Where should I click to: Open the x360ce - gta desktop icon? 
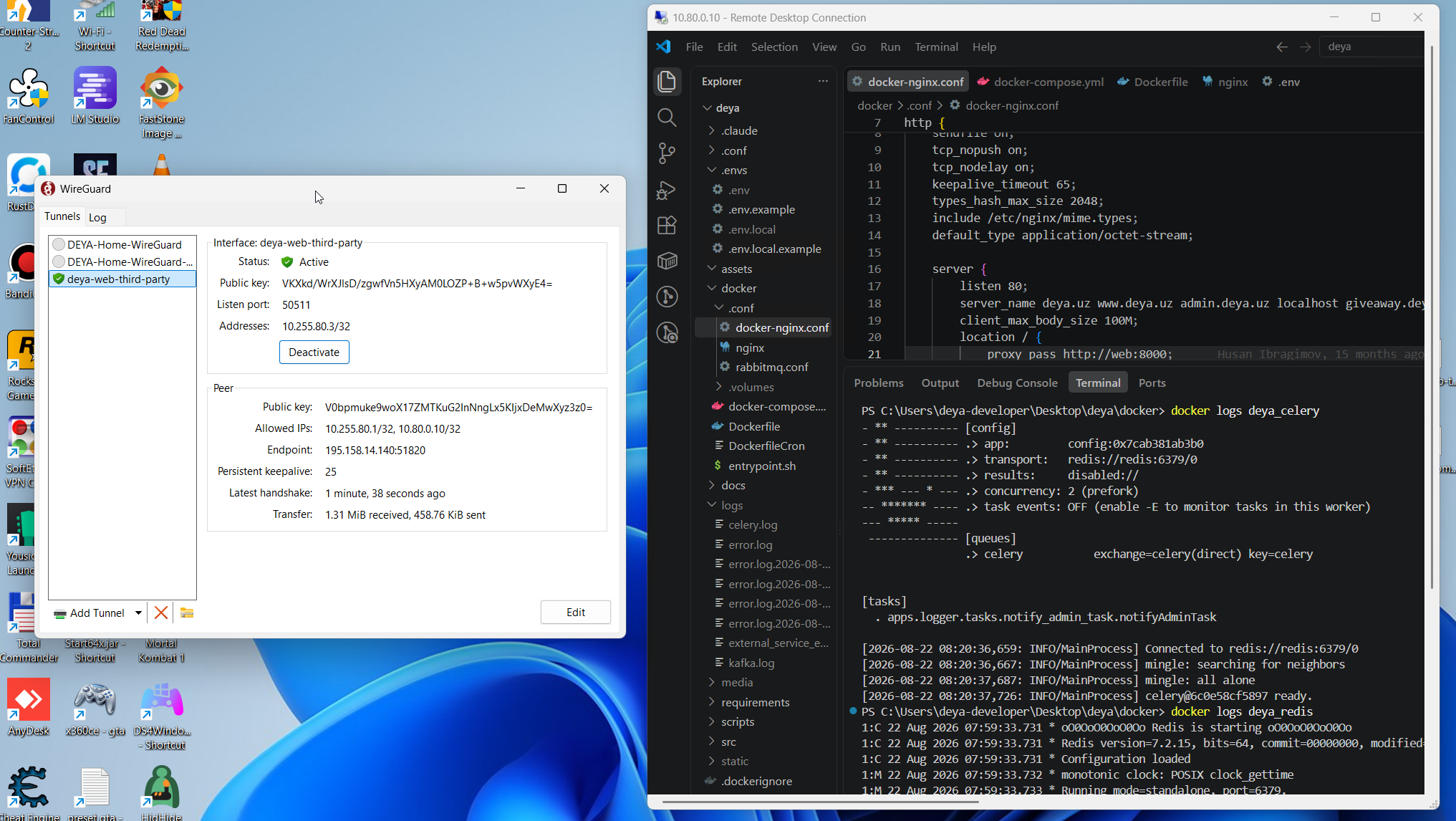tap(95, 709)
